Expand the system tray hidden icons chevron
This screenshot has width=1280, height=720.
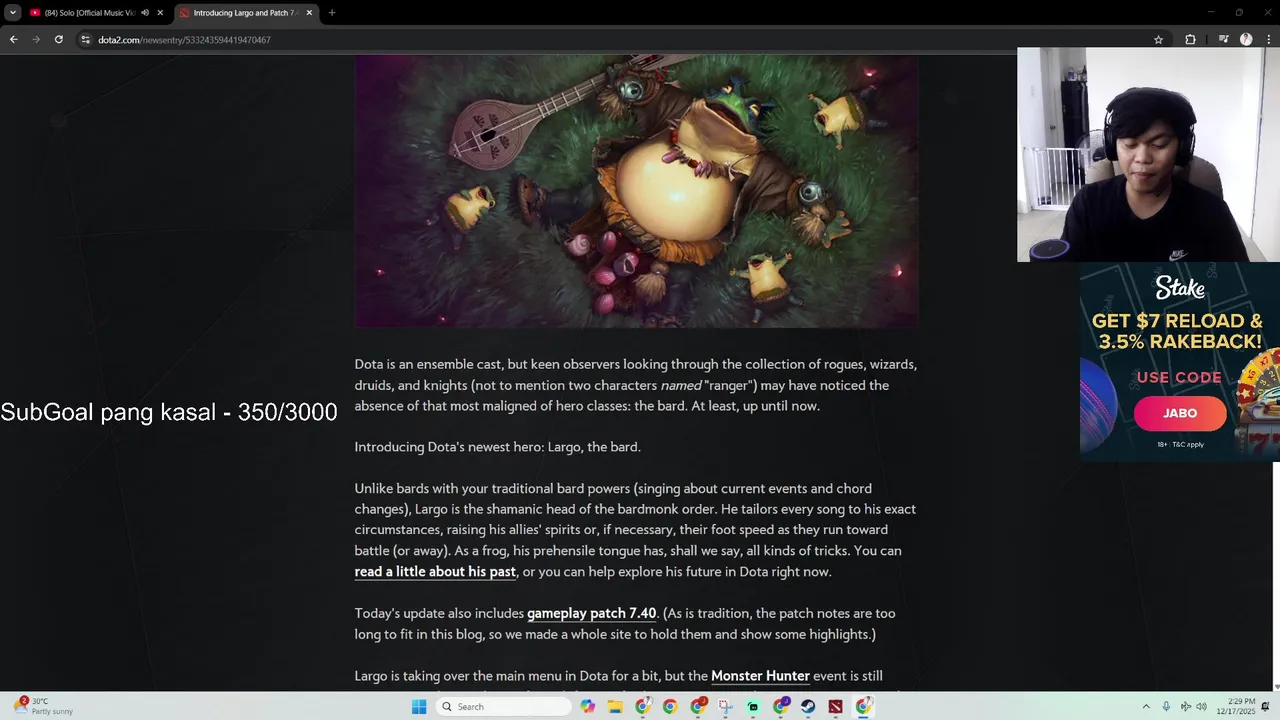[x=1146, y=707]
